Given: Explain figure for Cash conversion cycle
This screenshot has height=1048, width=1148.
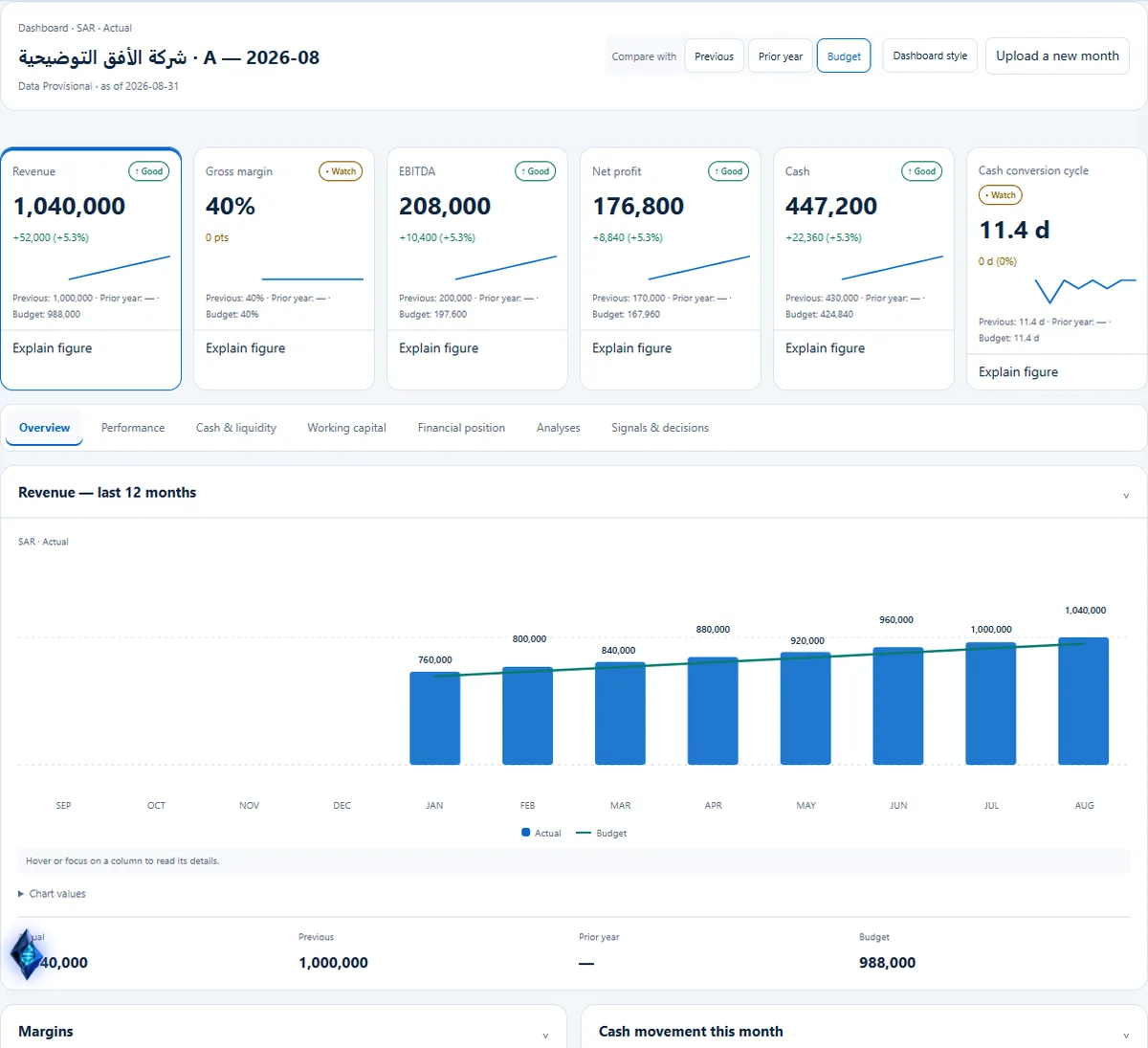Looking at the screenshot, I should point(1019,372).
